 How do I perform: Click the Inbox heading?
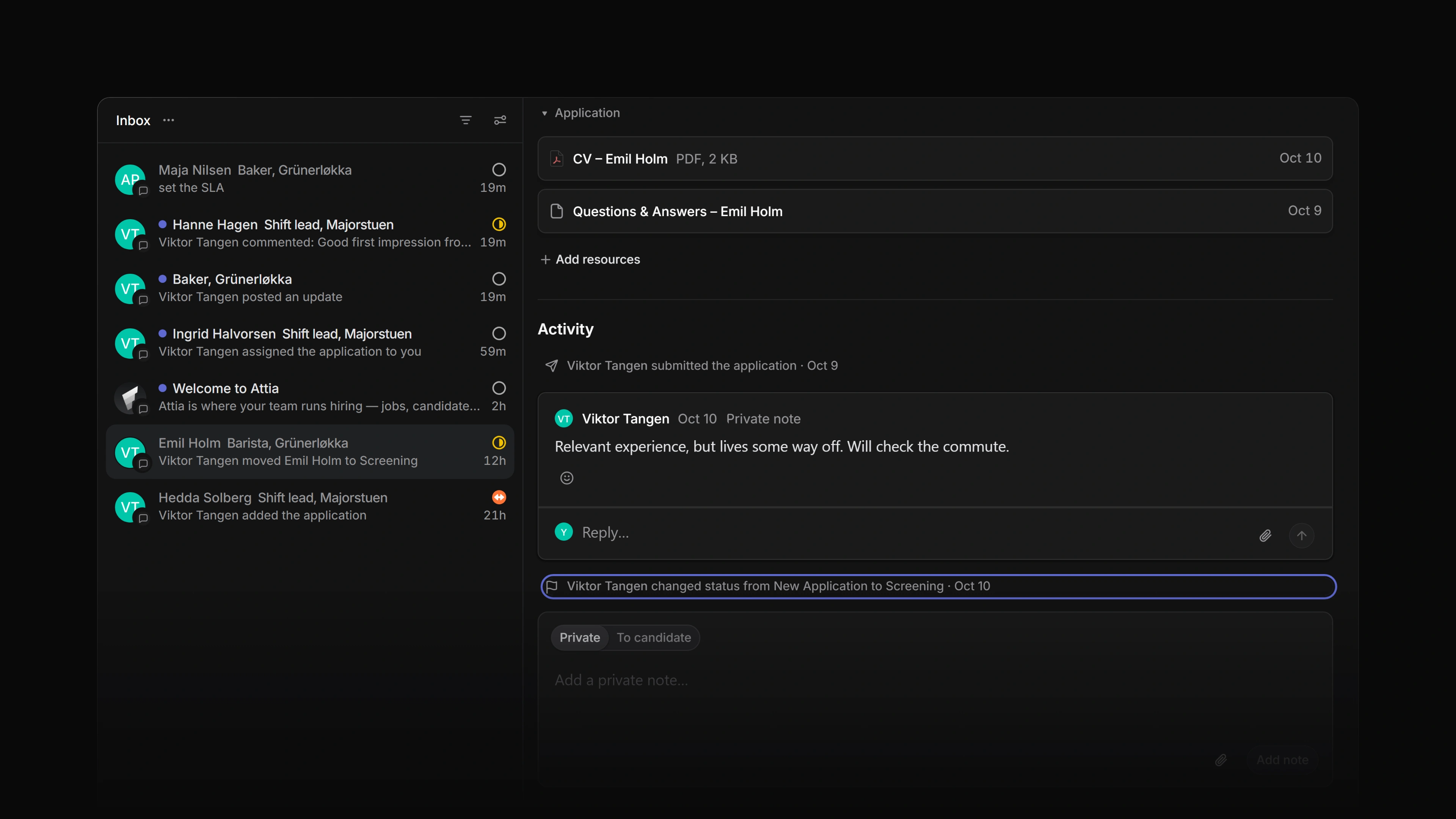pyautogui.click(x=133, y=121)
